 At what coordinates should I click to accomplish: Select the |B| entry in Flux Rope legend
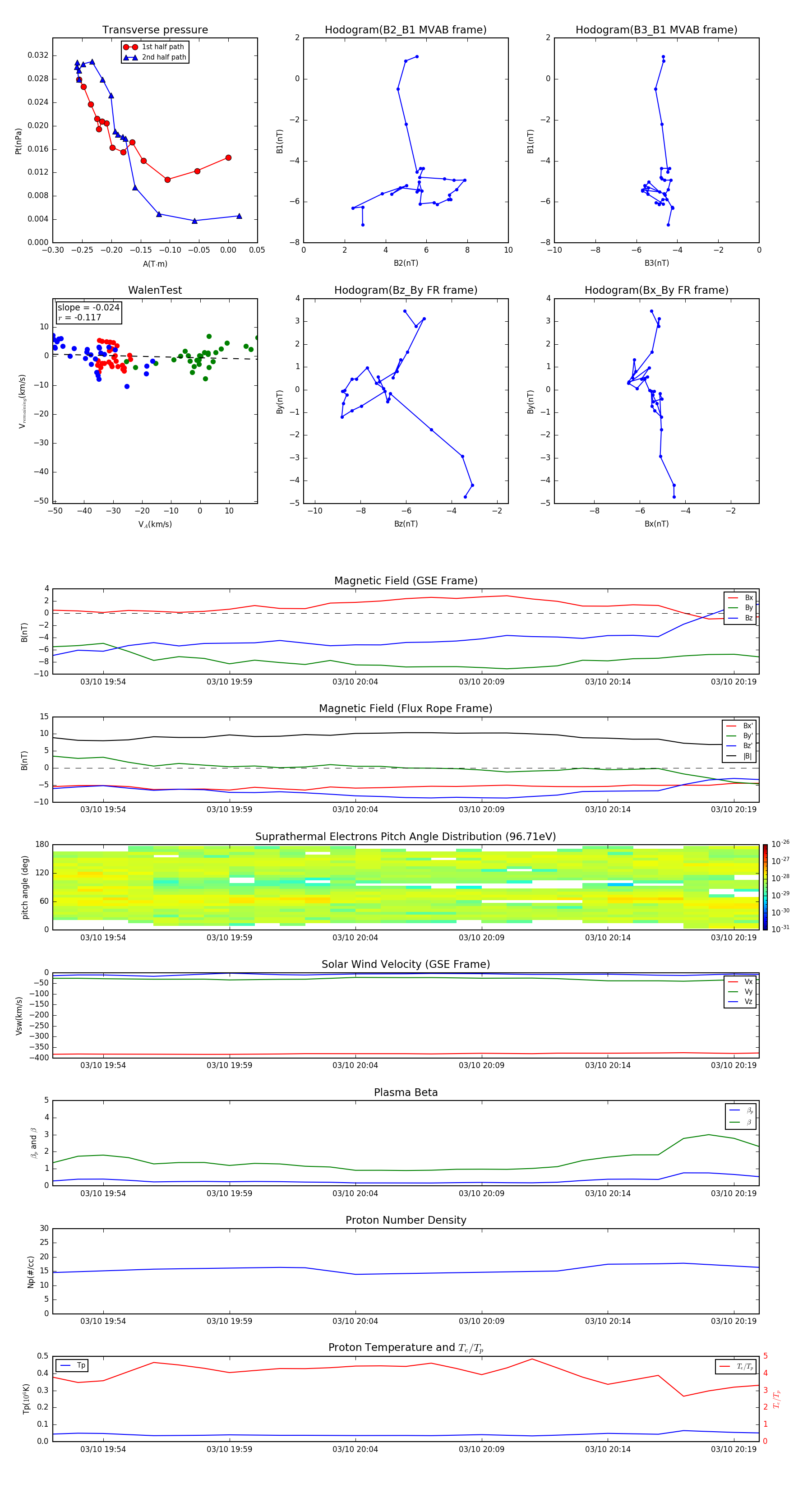coord(739,756)
